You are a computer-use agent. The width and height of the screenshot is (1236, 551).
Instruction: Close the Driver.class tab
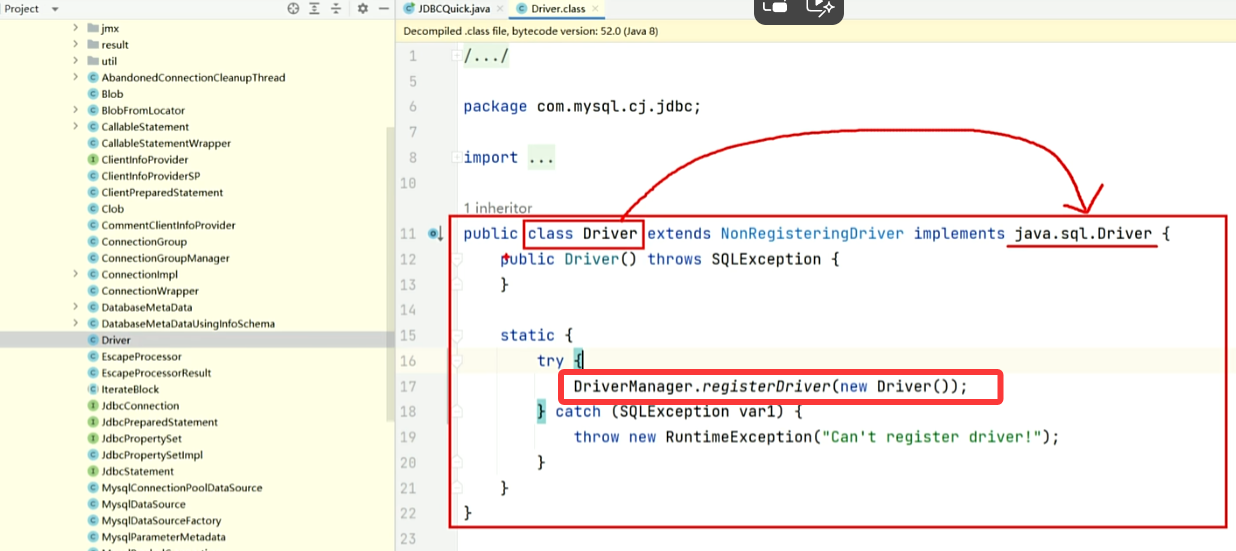(x=596, y=8)
